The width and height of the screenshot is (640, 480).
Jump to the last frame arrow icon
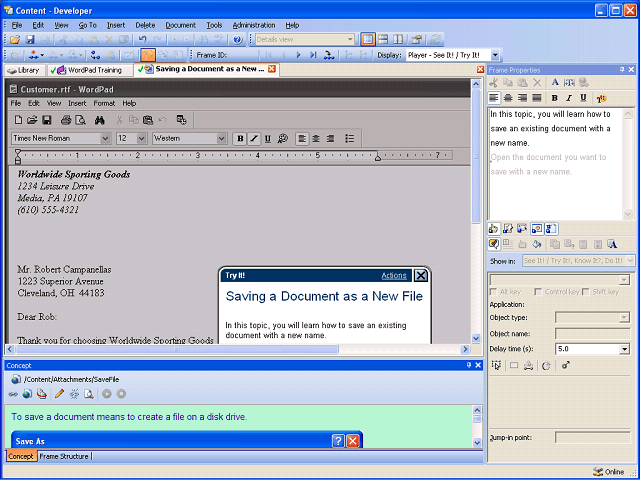[x=313, y=55]
